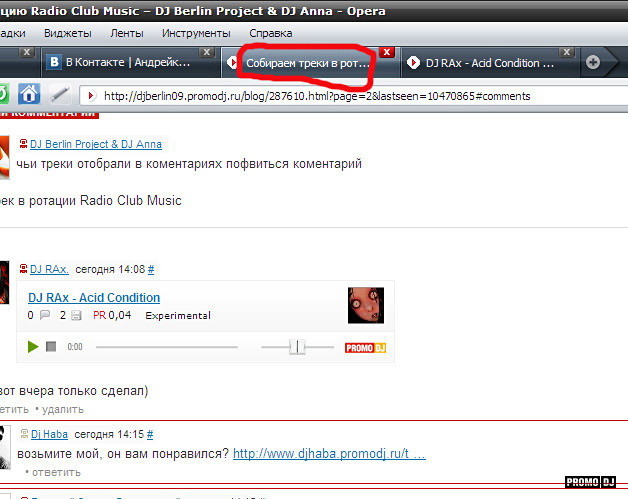Switch to the DJ RAx - Acid Condition tab
Screen dimensions: 628x499
point(490,63)
